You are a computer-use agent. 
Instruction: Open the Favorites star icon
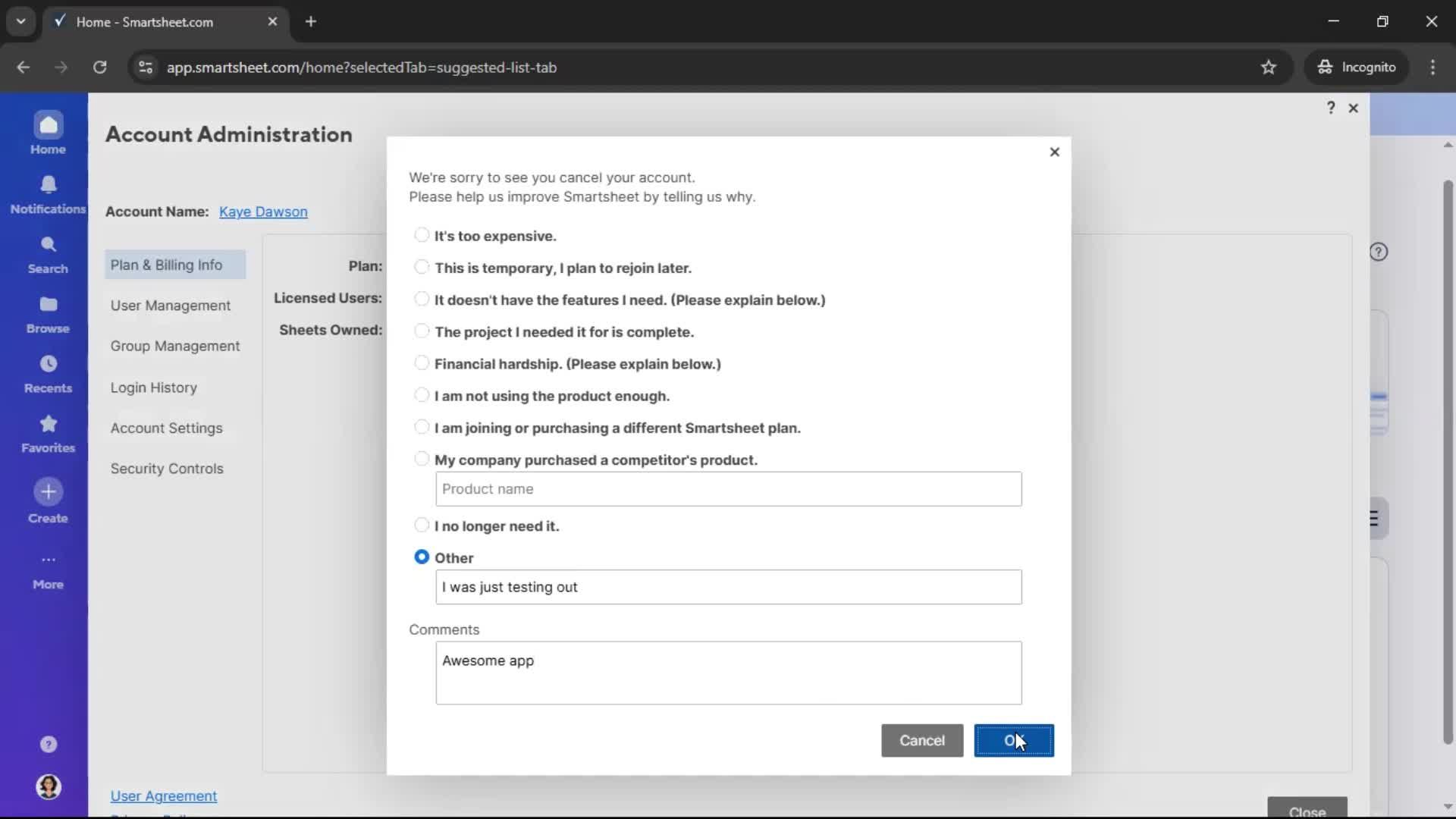pyautogui.click(x=48, y=424)
